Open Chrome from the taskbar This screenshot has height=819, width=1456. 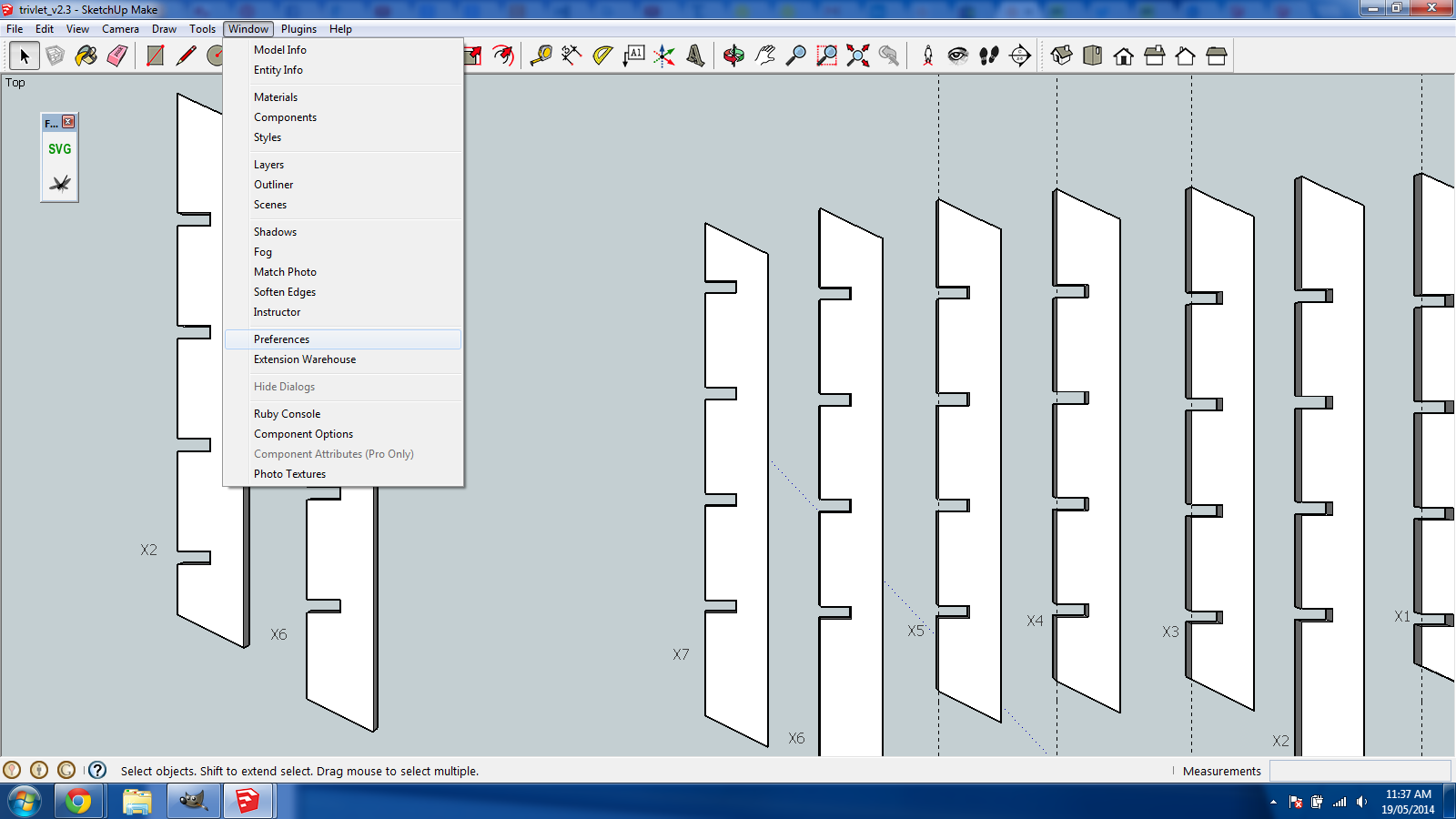78,801
